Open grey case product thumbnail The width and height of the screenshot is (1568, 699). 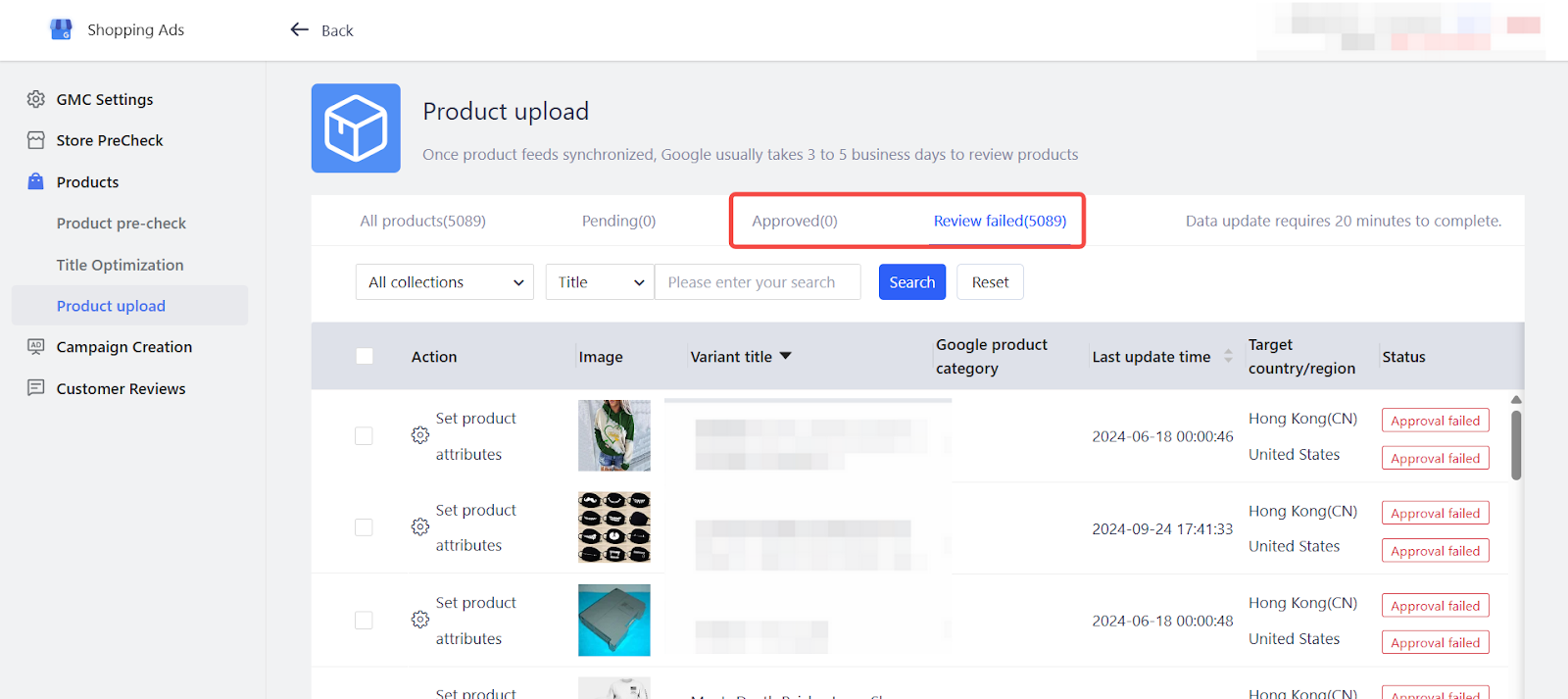pos(614,620)
